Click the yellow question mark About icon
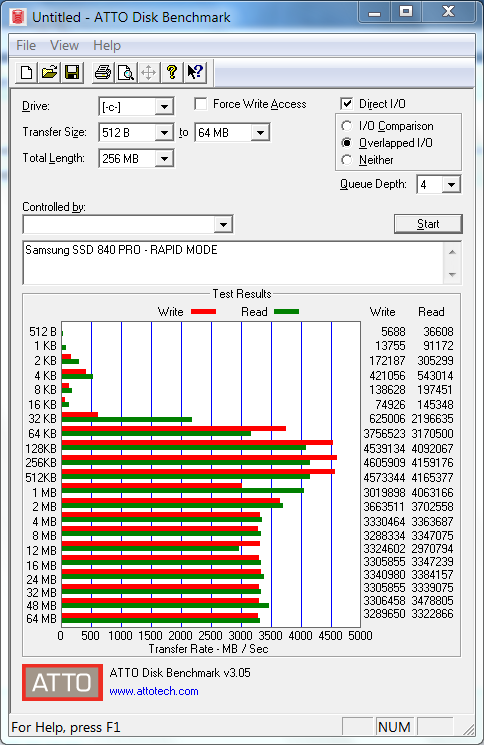The height and width of the screenshot is (745, 484). 172,72
